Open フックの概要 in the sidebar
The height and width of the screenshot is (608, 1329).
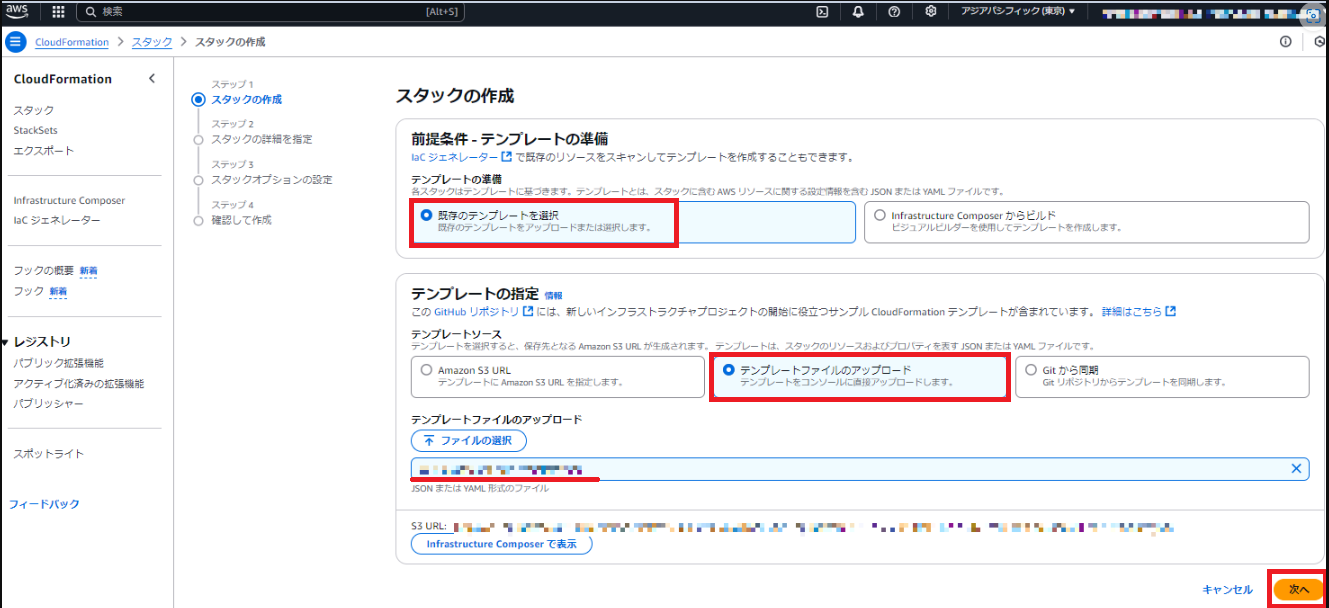pyautogui.click(x=44, y=271)
